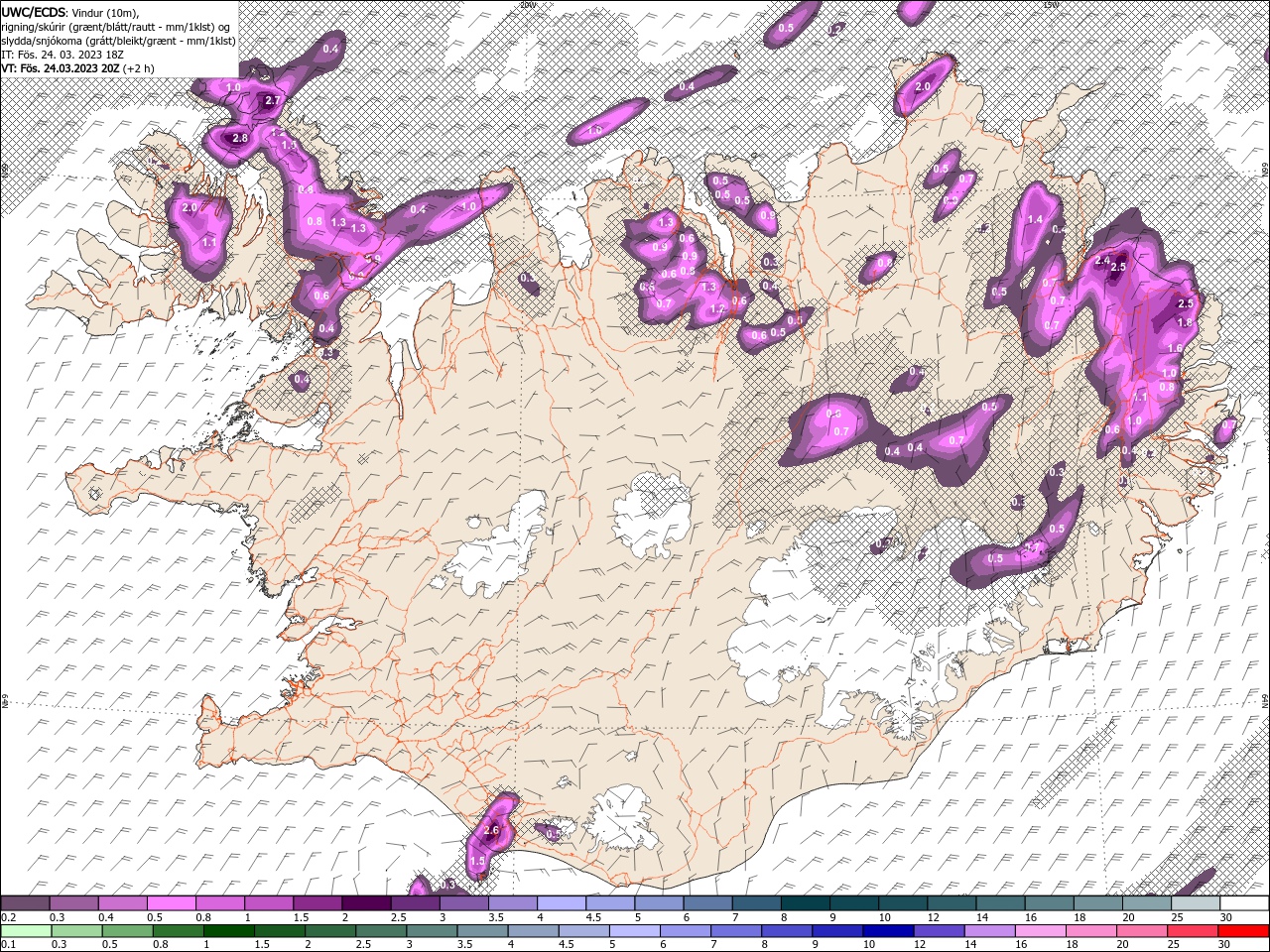Select the lavender swatch between 14 and 16
1270x952 pixels.
coord(989,930)
